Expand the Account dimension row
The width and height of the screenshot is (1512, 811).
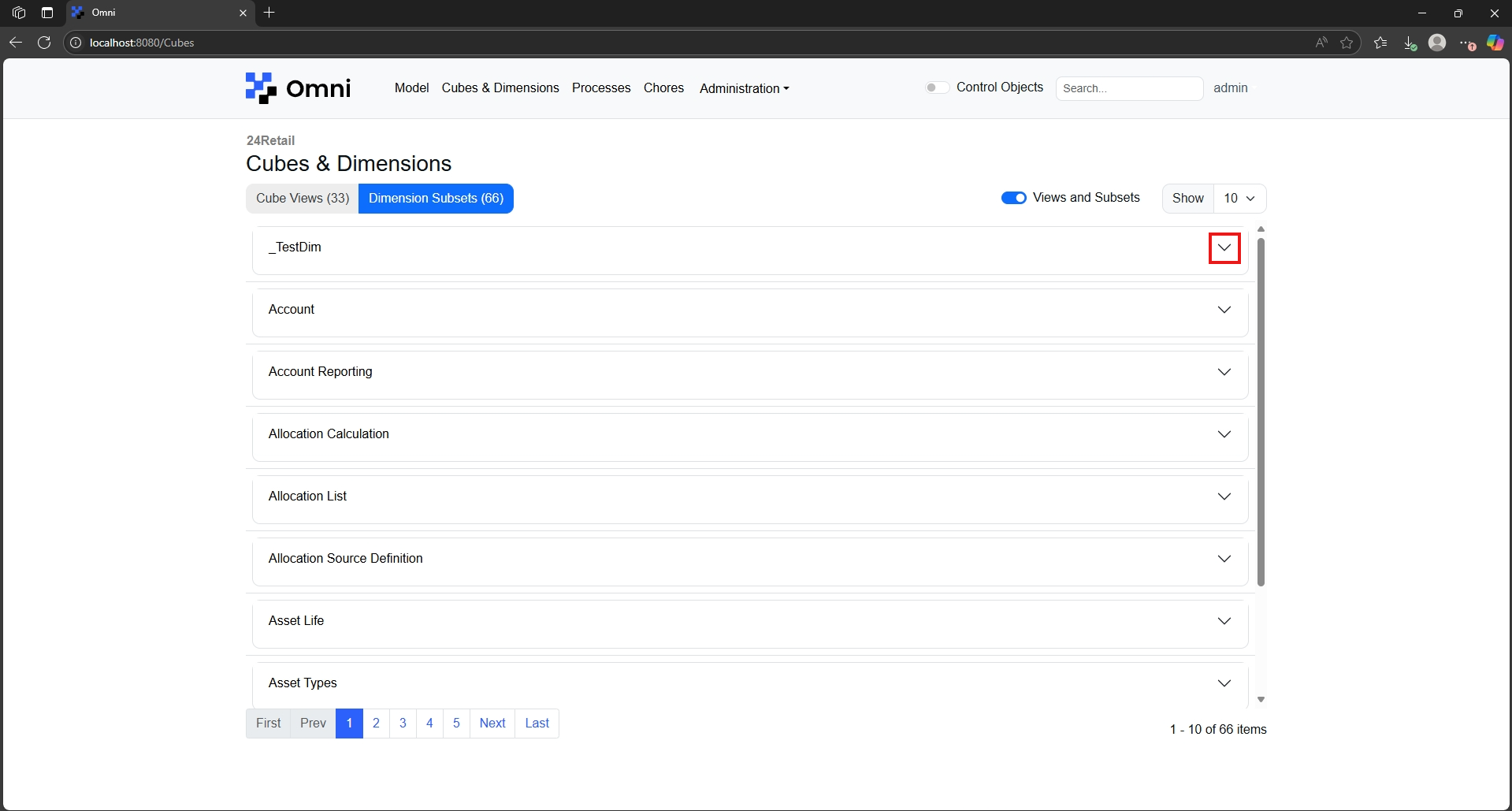coord(1224,310)
